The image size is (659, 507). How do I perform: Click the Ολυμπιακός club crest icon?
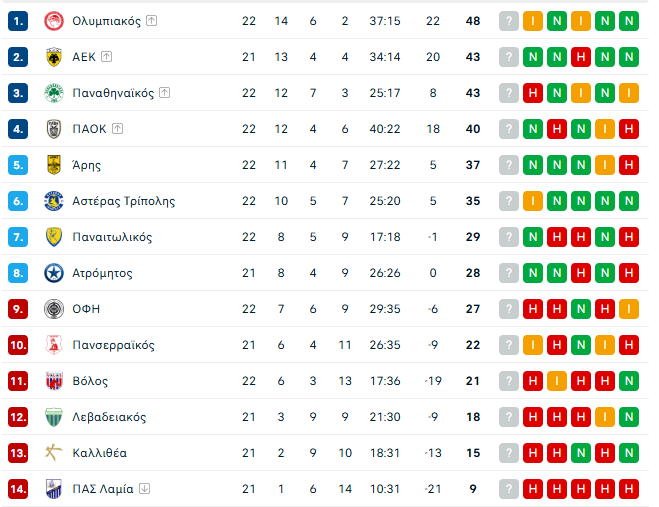(54, 21)
